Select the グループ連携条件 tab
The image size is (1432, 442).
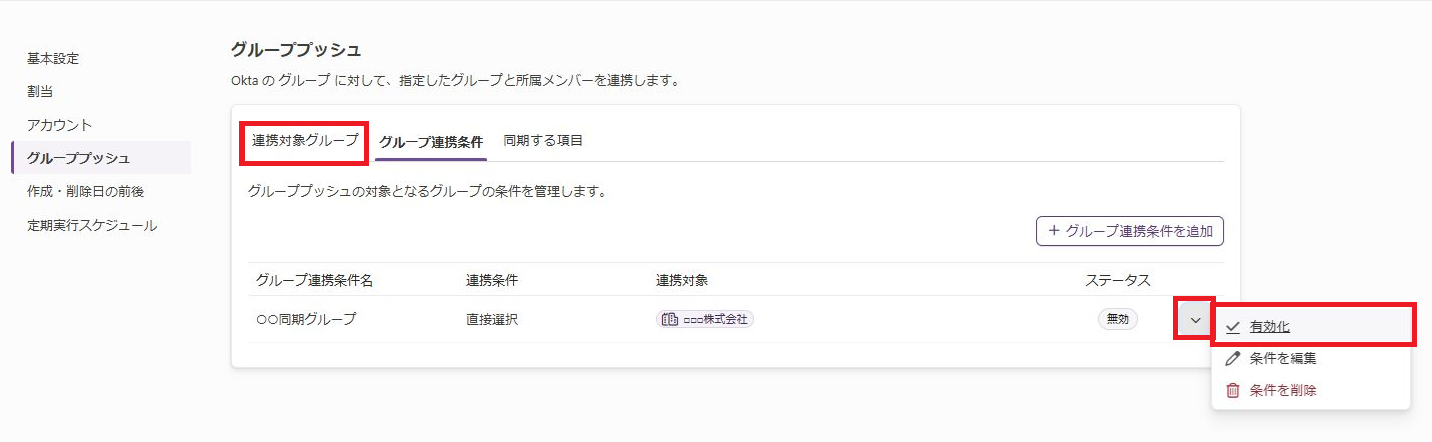point(431,142)
